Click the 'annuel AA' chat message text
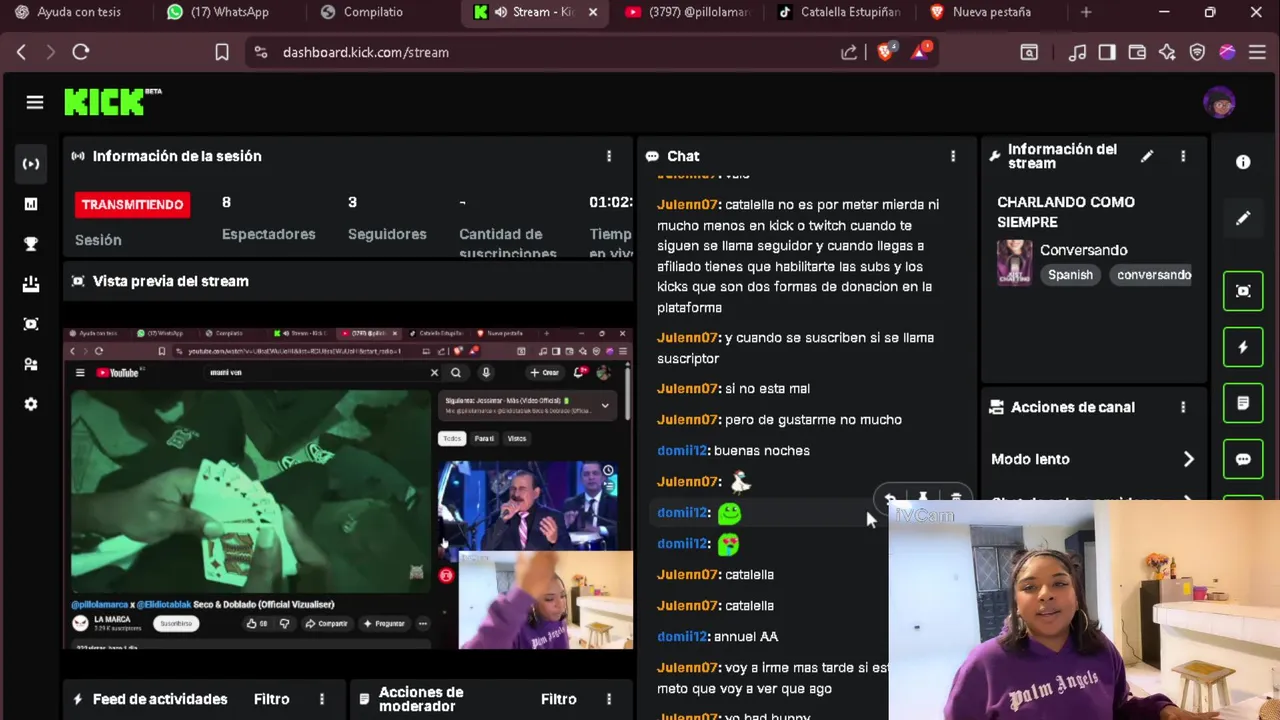 click(x=746, y=636)
